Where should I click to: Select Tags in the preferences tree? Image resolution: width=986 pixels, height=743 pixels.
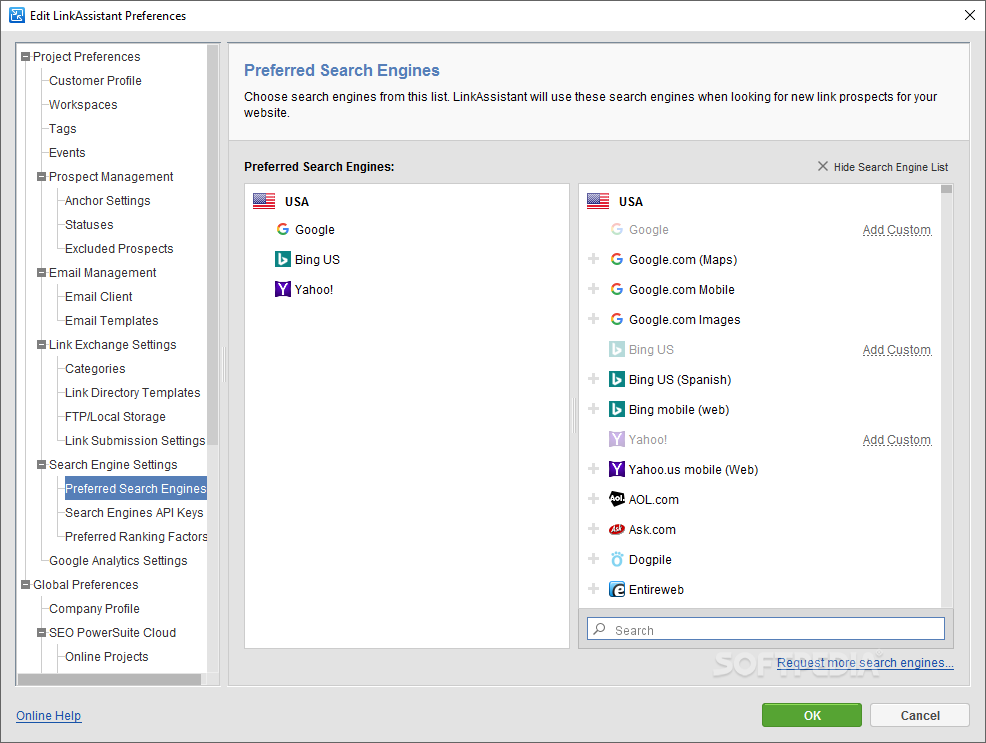[x=62, y=128]
